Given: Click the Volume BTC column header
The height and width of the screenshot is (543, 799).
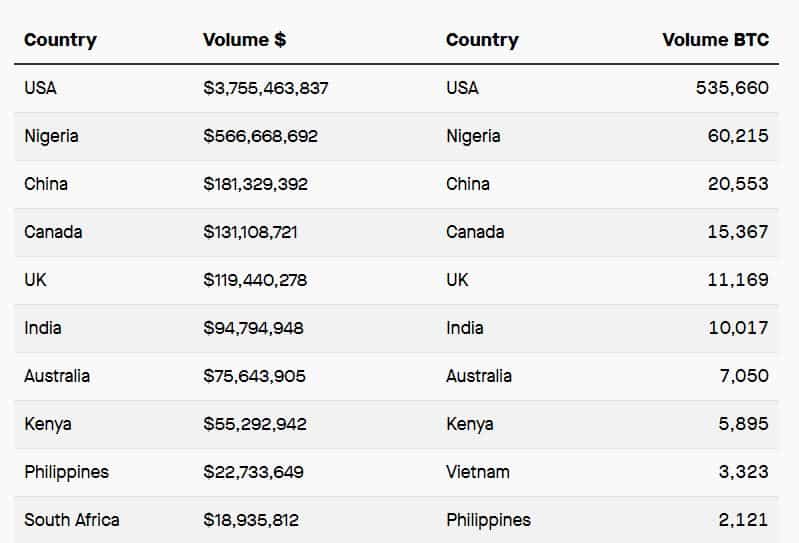Looking at the screenshot, I should pos(715,40).
